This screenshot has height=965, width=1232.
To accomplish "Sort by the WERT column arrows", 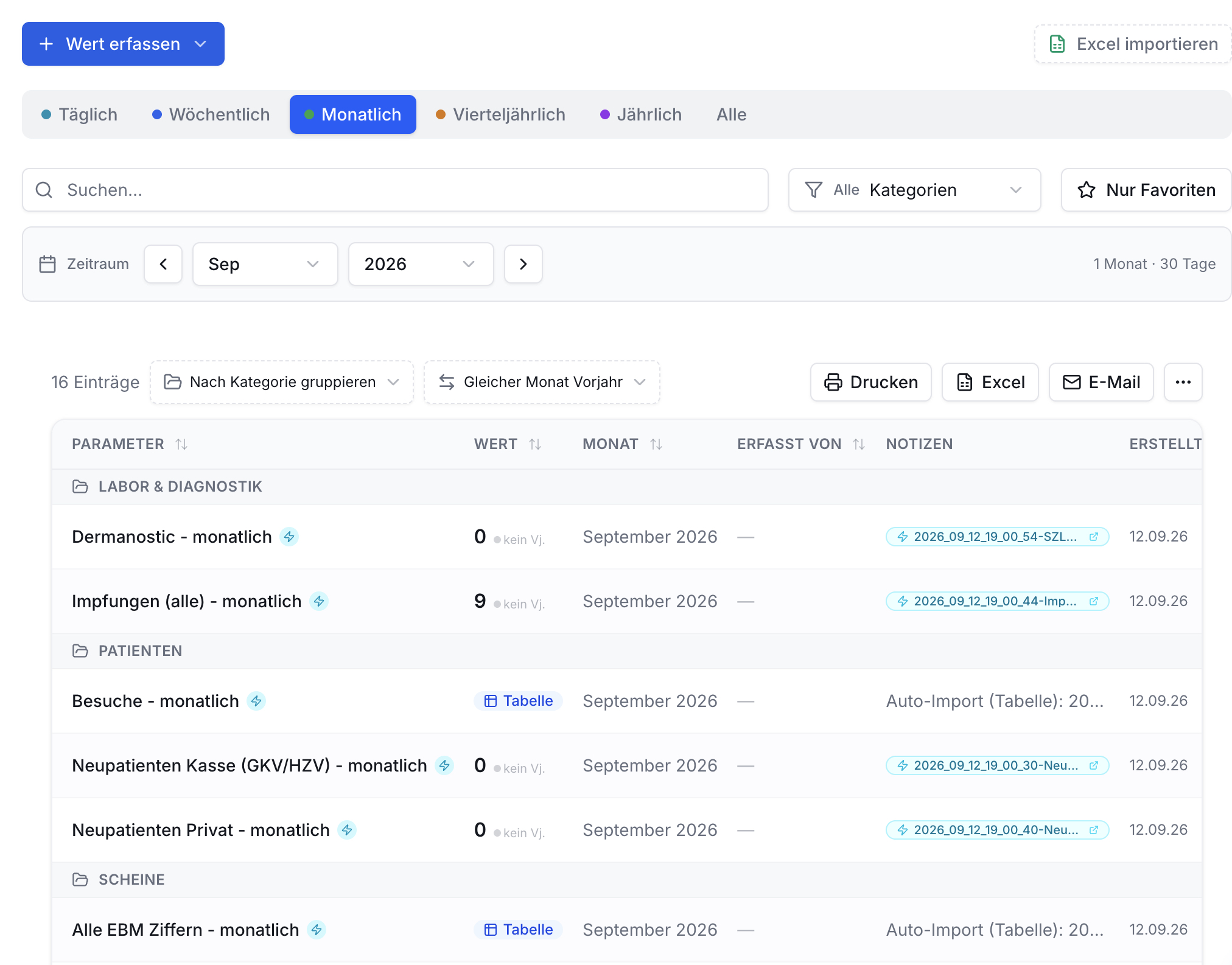I will point(535,444).
